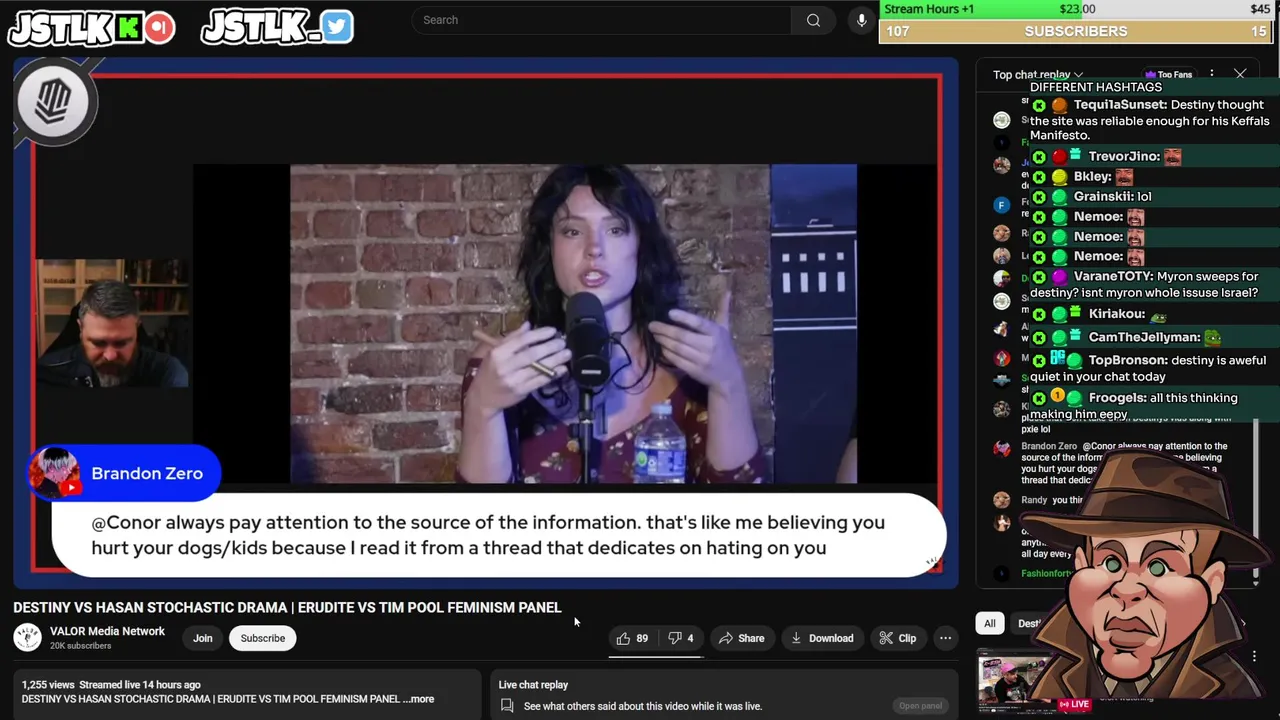
Task: Click the shield logo in video corner
Action: tap(54, 101)
